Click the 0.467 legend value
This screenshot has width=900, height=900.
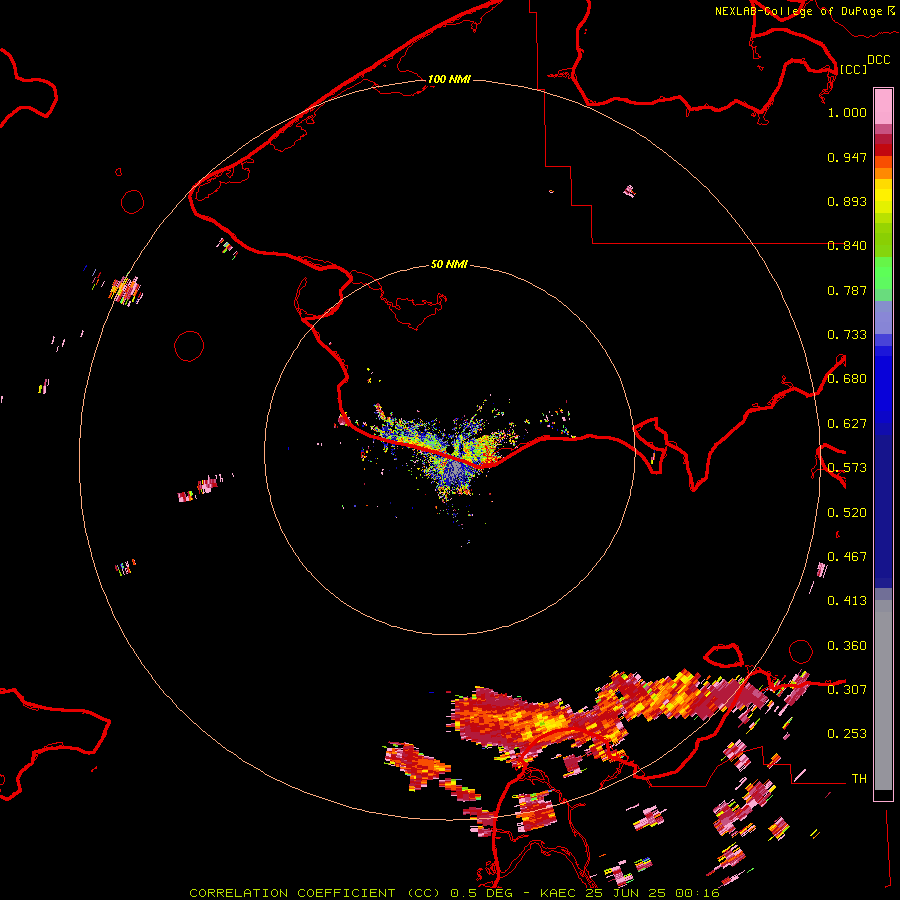(x=847, y=557)
